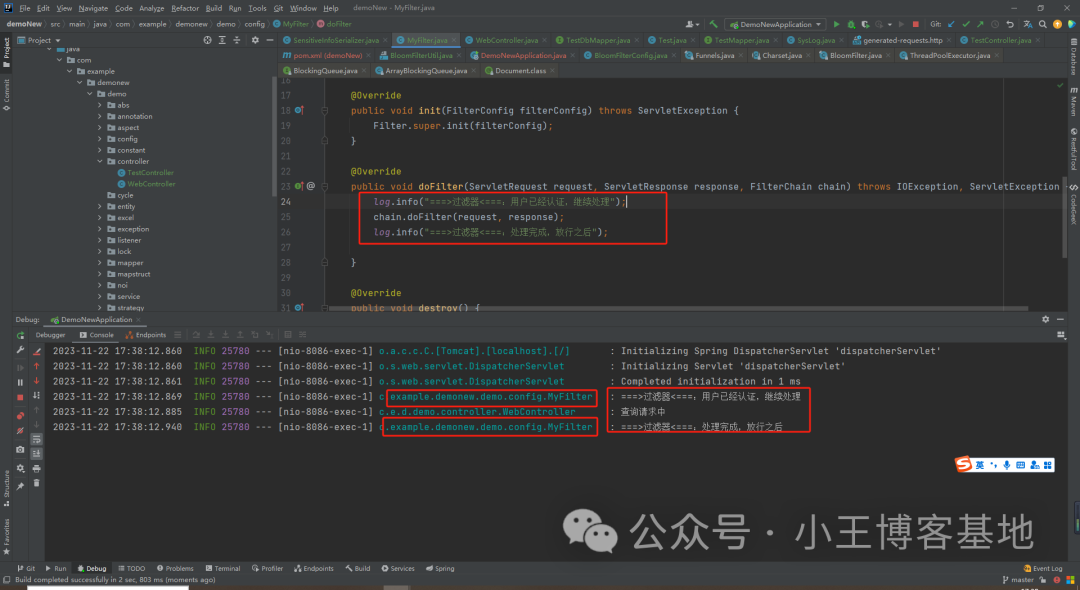Screen dimensions: 1080x590
Task: Open Sogou input method language indicator
Action: coord(979,465)
